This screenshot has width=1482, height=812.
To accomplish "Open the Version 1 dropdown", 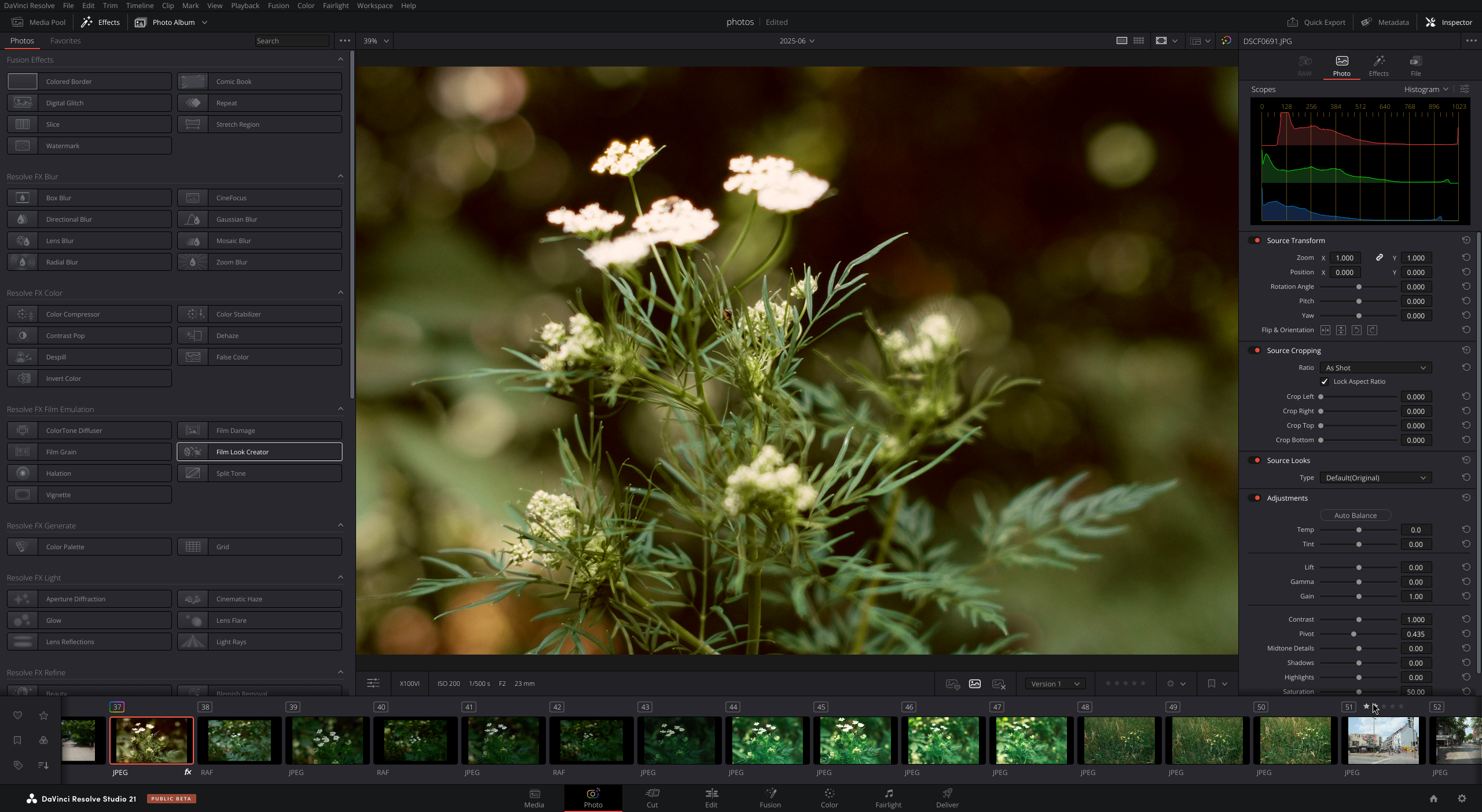I will (1054, 684).
